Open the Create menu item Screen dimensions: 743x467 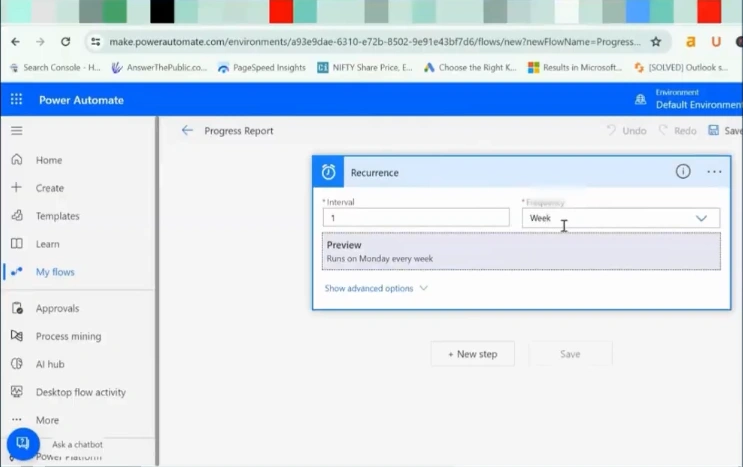(50, 188)
